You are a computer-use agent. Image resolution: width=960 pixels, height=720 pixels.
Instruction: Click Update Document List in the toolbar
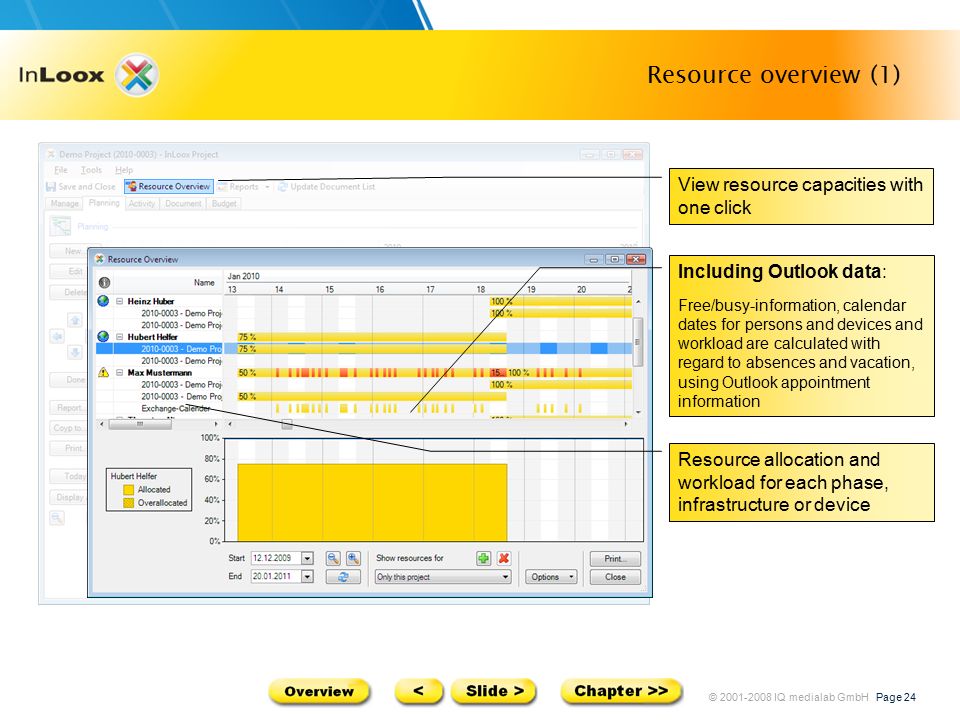[x=326, y=187]
